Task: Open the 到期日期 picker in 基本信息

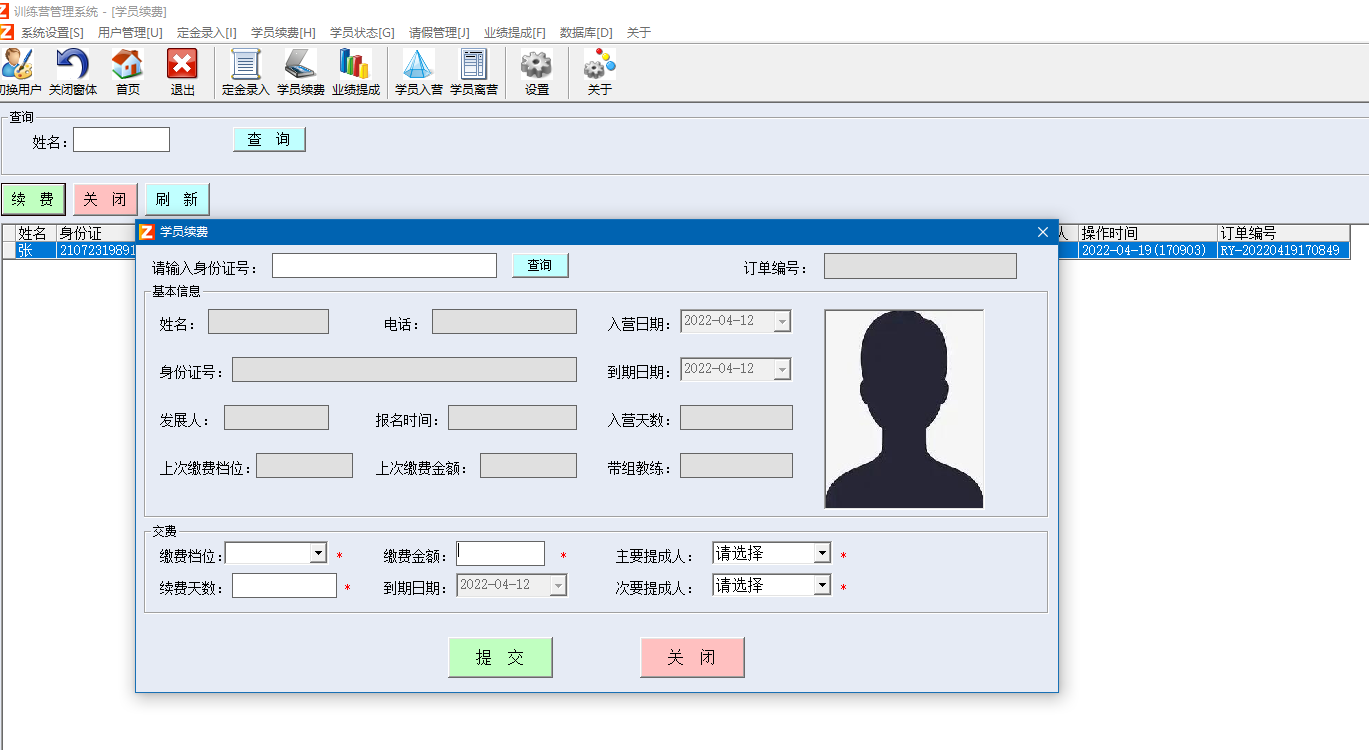Action: [782, 369]
